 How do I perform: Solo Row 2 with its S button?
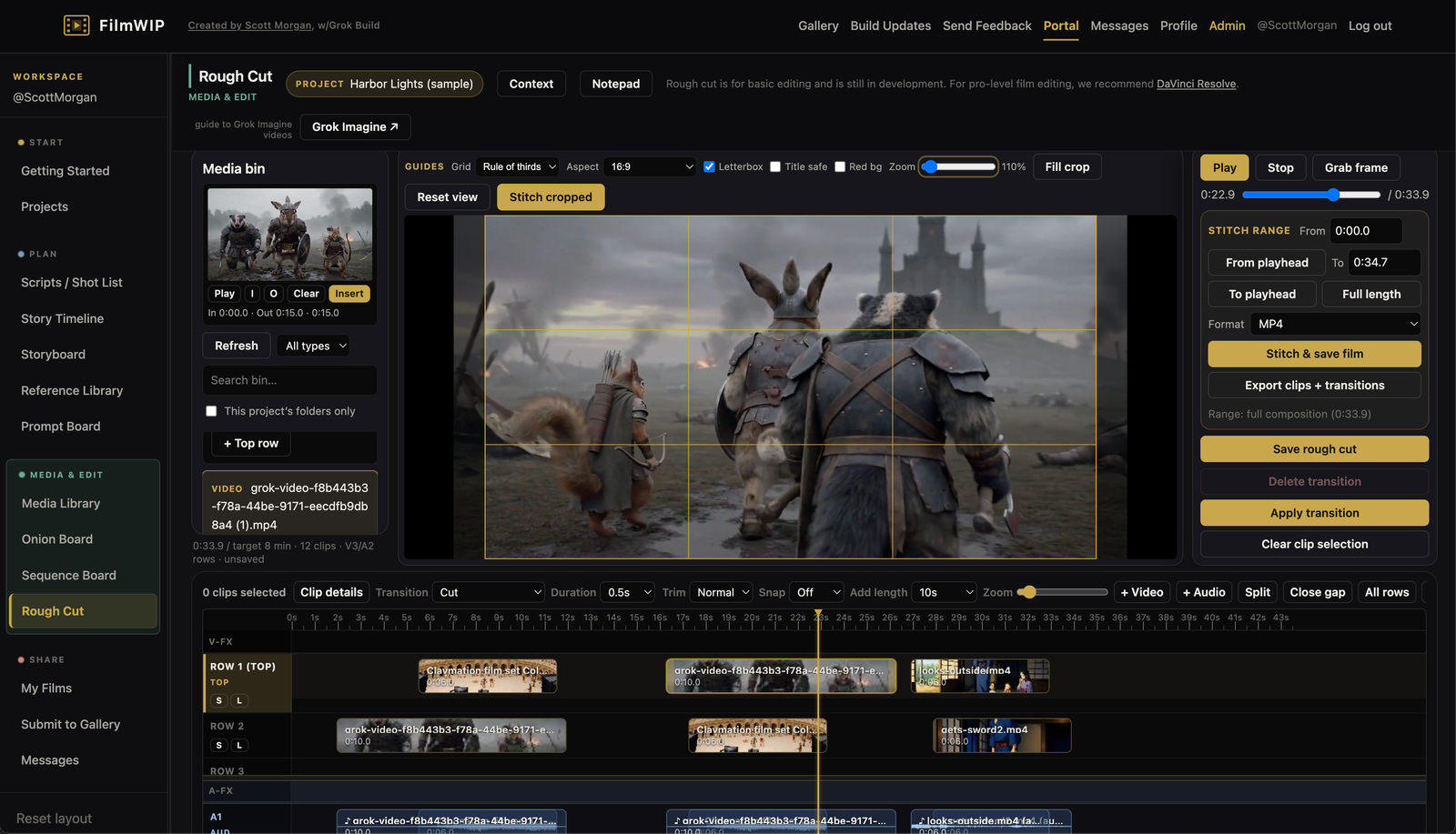[x=219, y=745]
